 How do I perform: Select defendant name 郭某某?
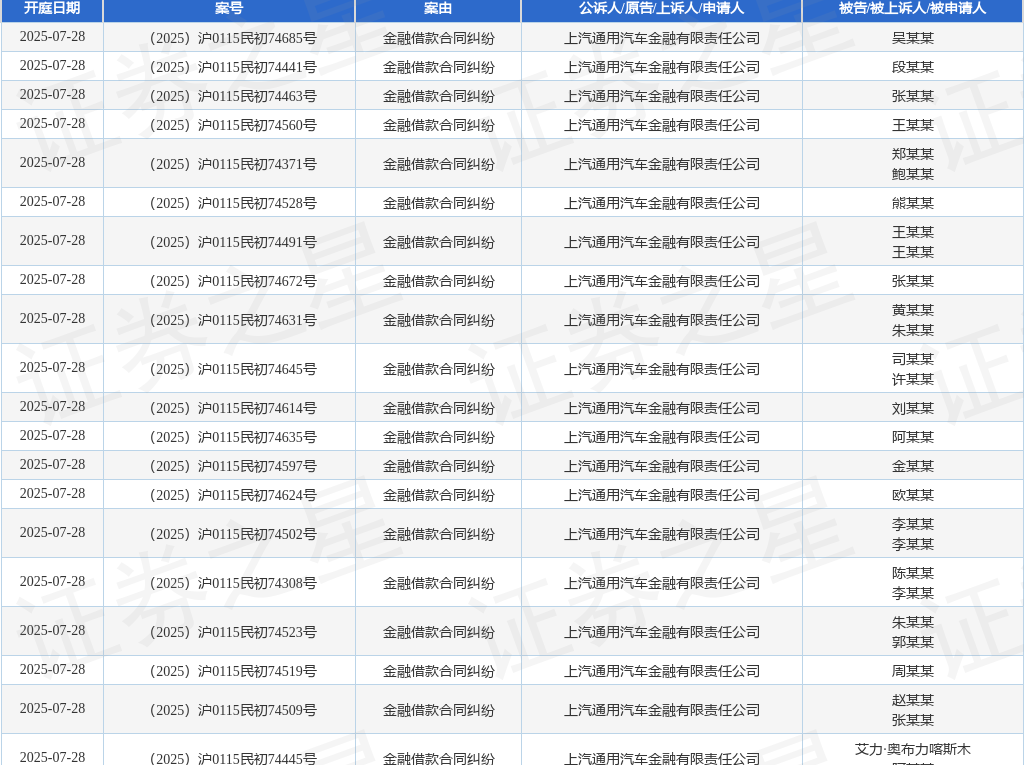pyautogui.click(x=913, y=642)
